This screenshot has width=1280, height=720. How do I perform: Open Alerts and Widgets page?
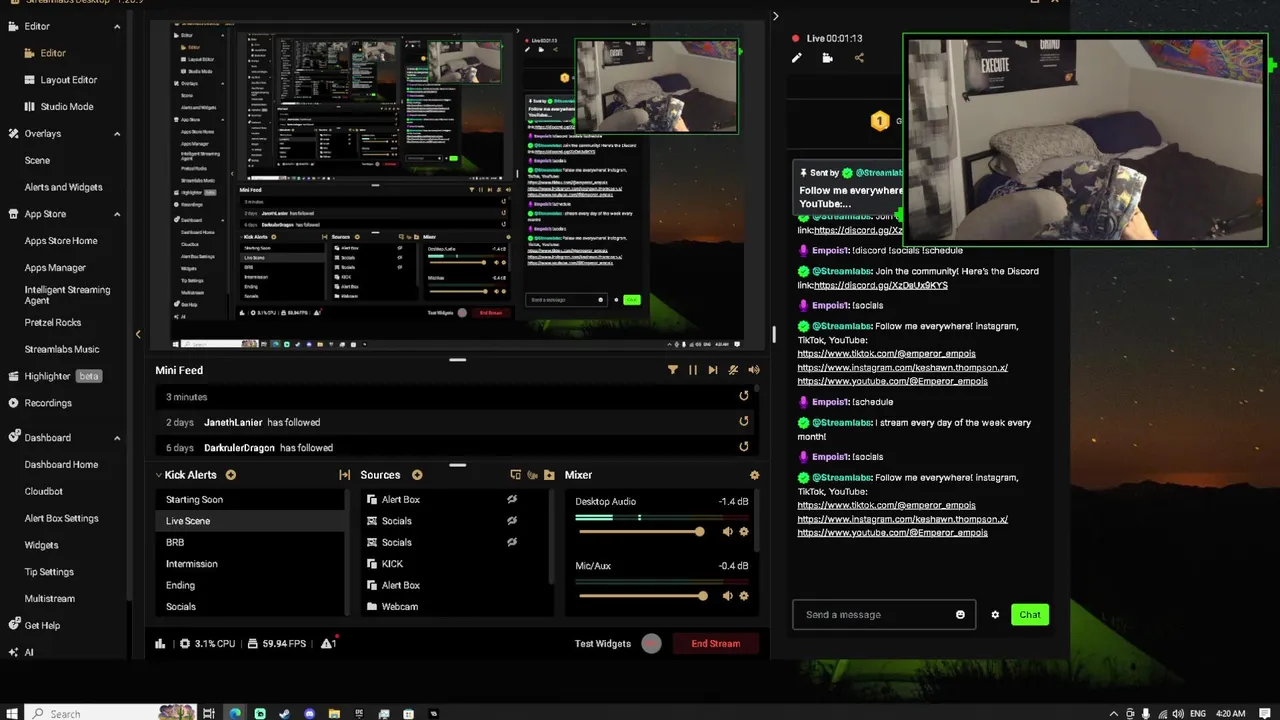pos(63,187)
